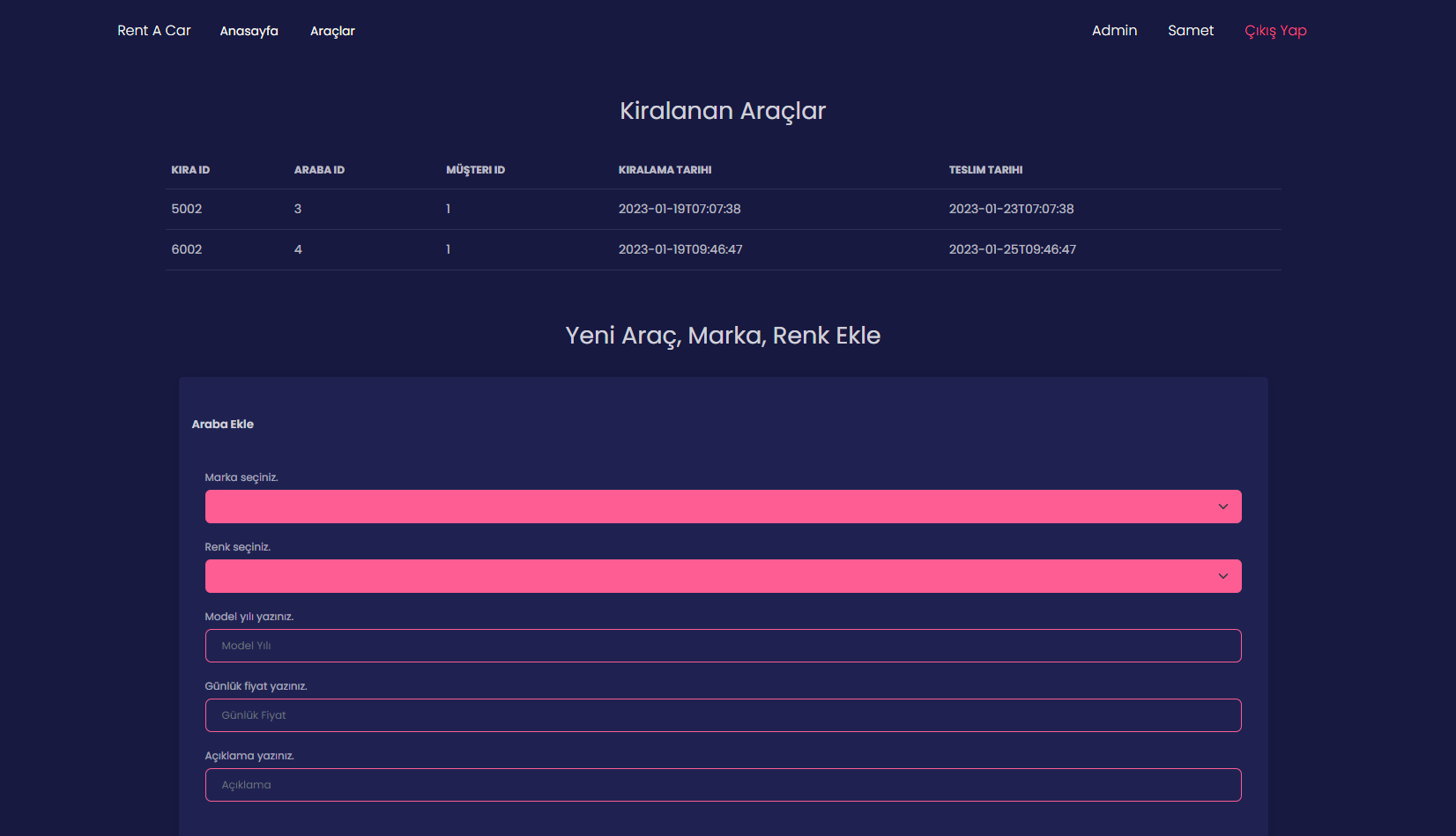Click the Araba Ekle form label
This screenshot has height=836, width=1456.
pos(222,424)
